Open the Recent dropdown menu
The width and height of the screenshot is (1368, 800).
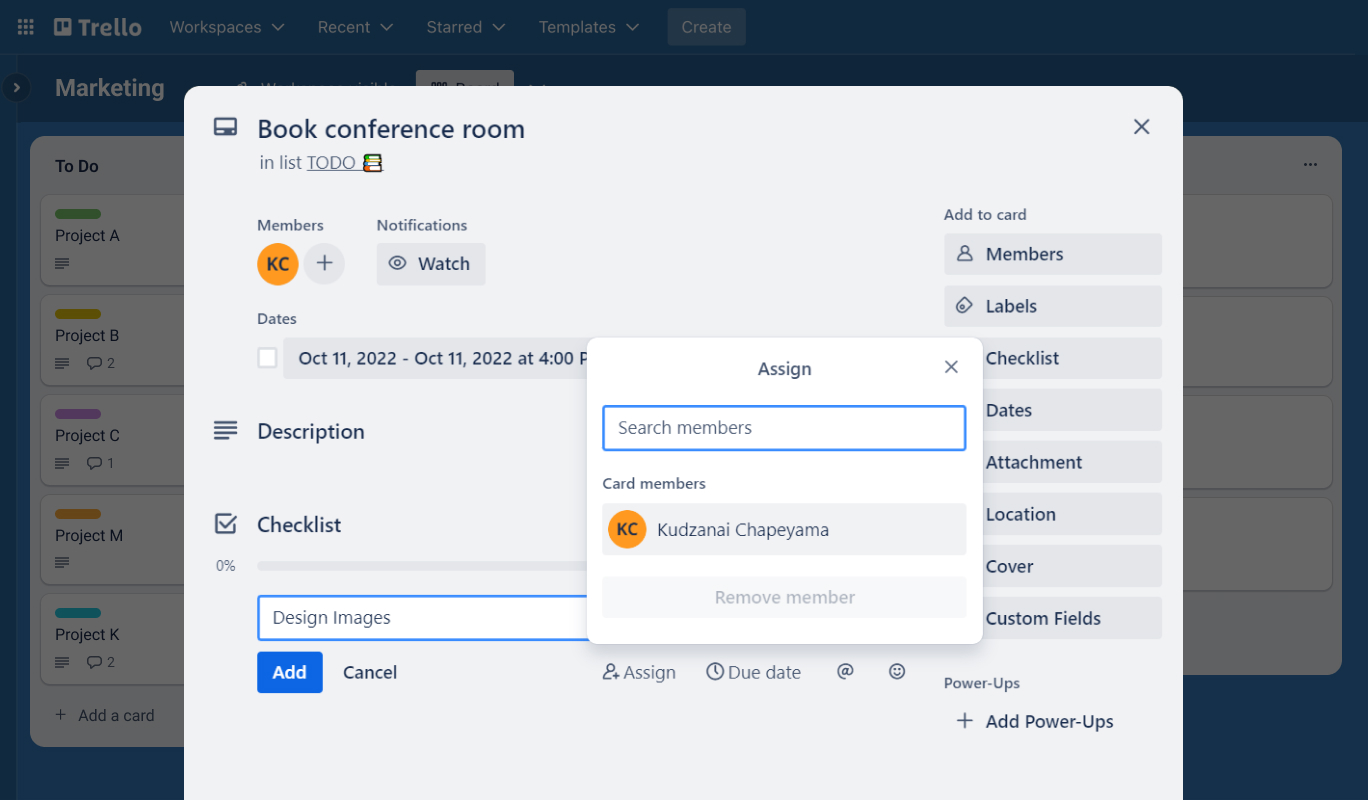tap(355, 27)
